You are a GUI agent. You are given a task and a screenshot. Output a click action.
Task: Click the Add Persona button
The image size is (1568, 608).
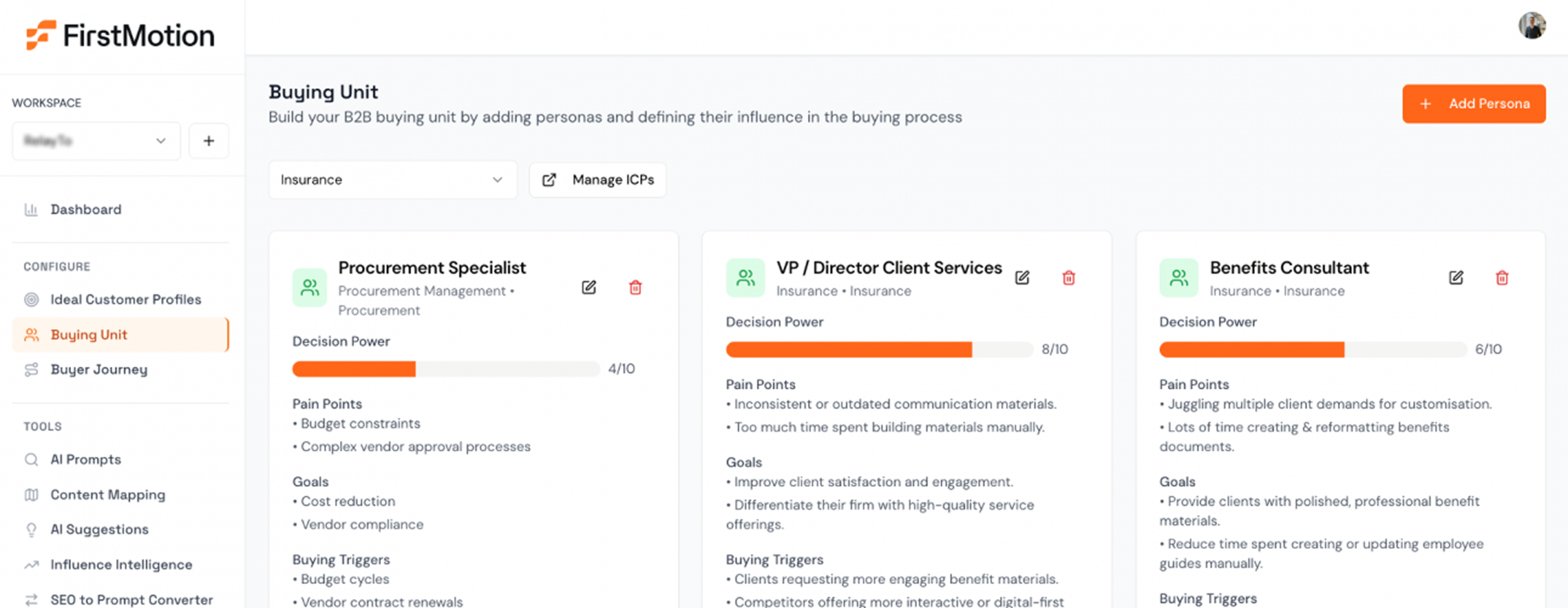point(1474,103)
